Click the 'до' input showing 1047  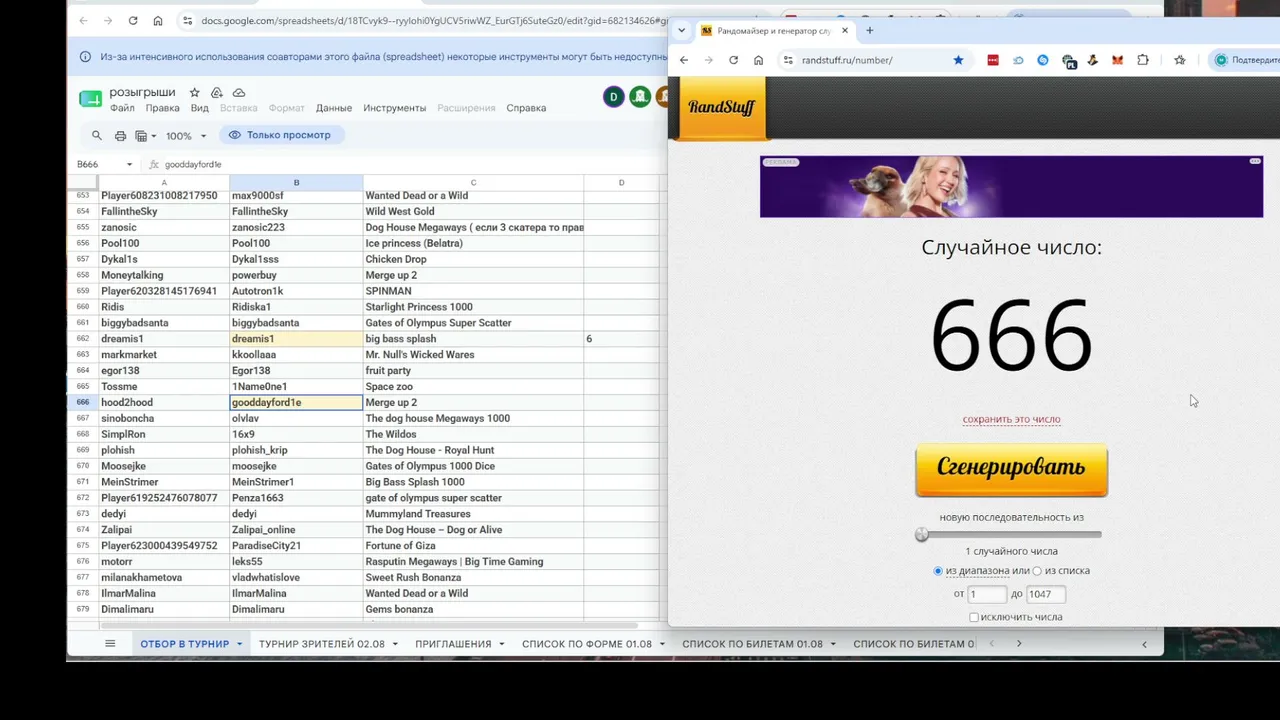point(1045,594)
